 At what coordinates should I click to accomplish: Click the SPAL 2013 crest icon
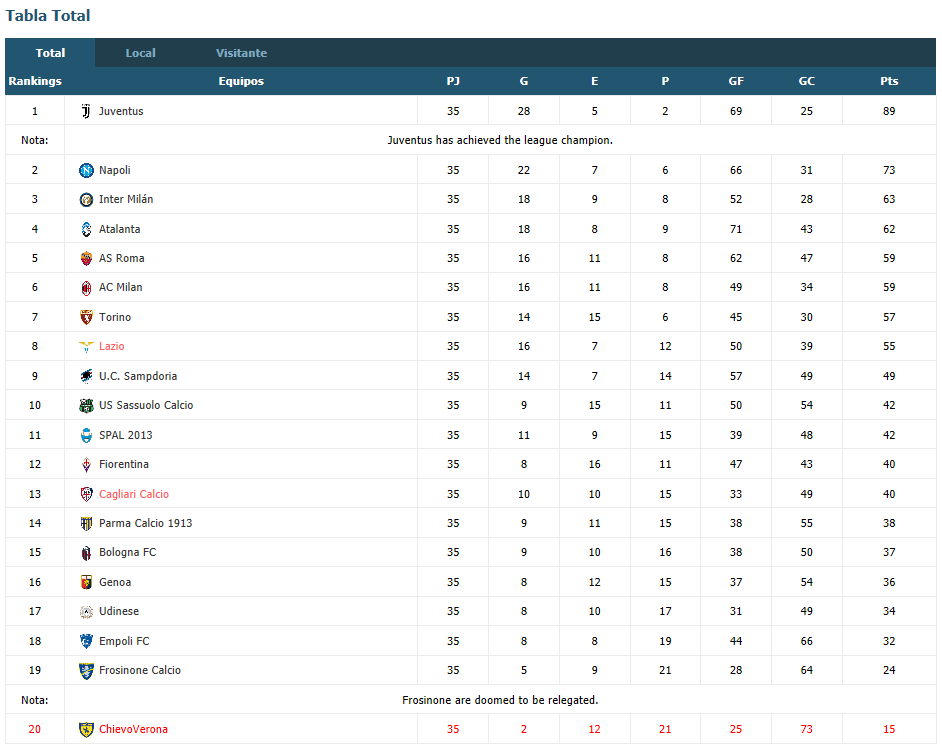click(86, 435)
